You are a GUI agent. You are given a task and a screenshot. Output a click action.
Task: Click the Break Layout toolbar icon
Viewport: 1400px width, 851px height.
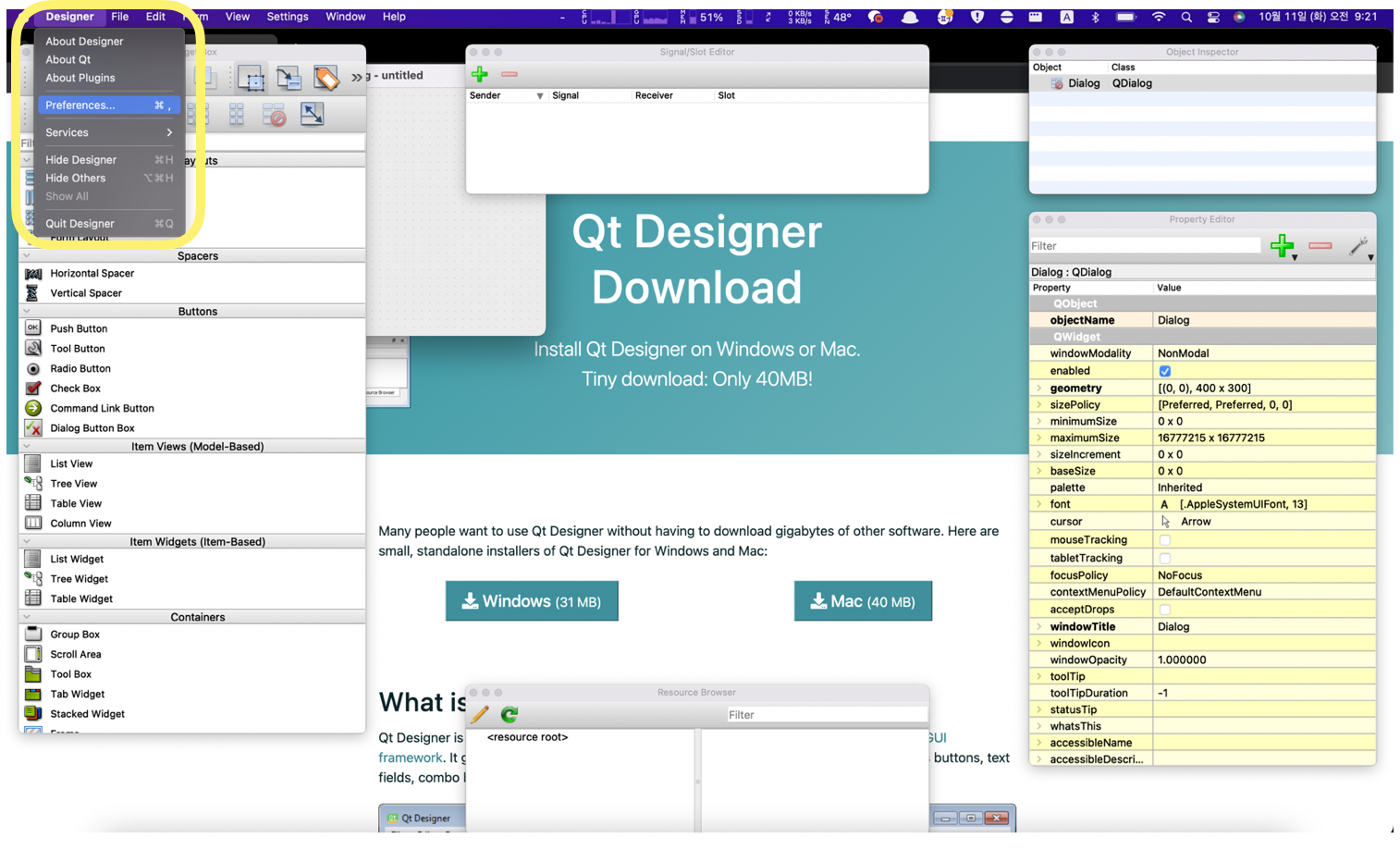(274, 115)
